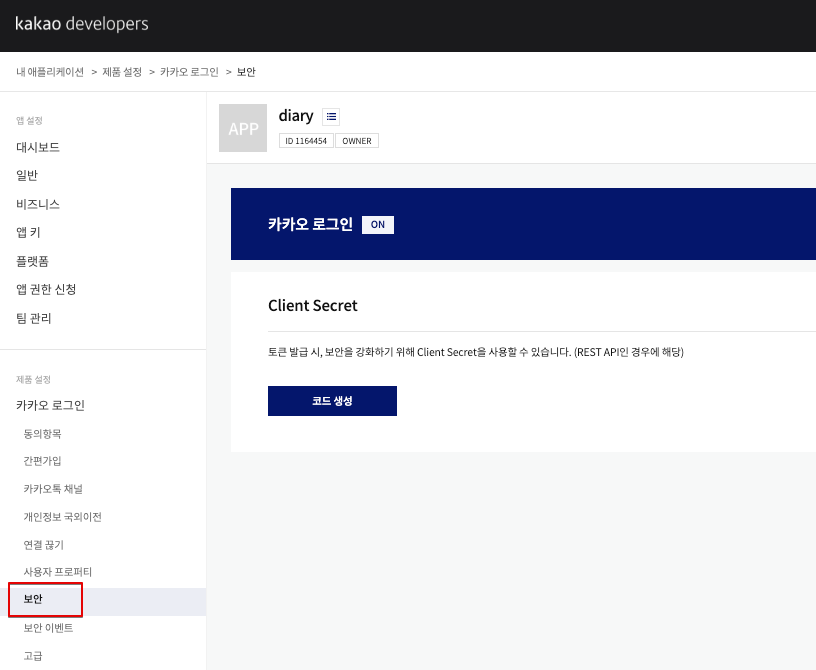
Task: Click the Client Secret description text
Action: tap(476, 352)
